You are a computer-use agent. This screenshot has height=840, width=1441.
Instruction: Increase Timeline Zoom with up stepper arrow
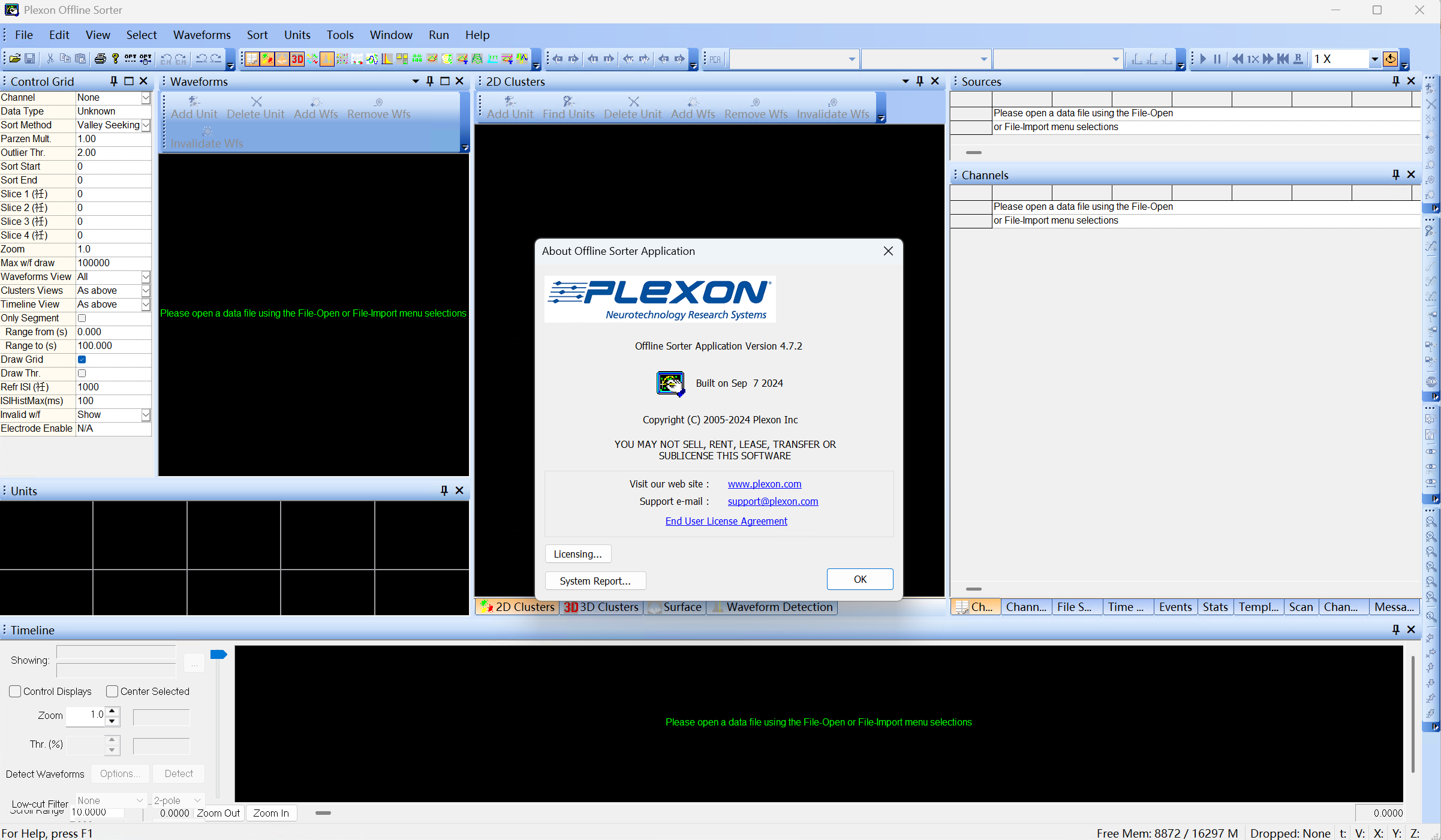point(112,710)
